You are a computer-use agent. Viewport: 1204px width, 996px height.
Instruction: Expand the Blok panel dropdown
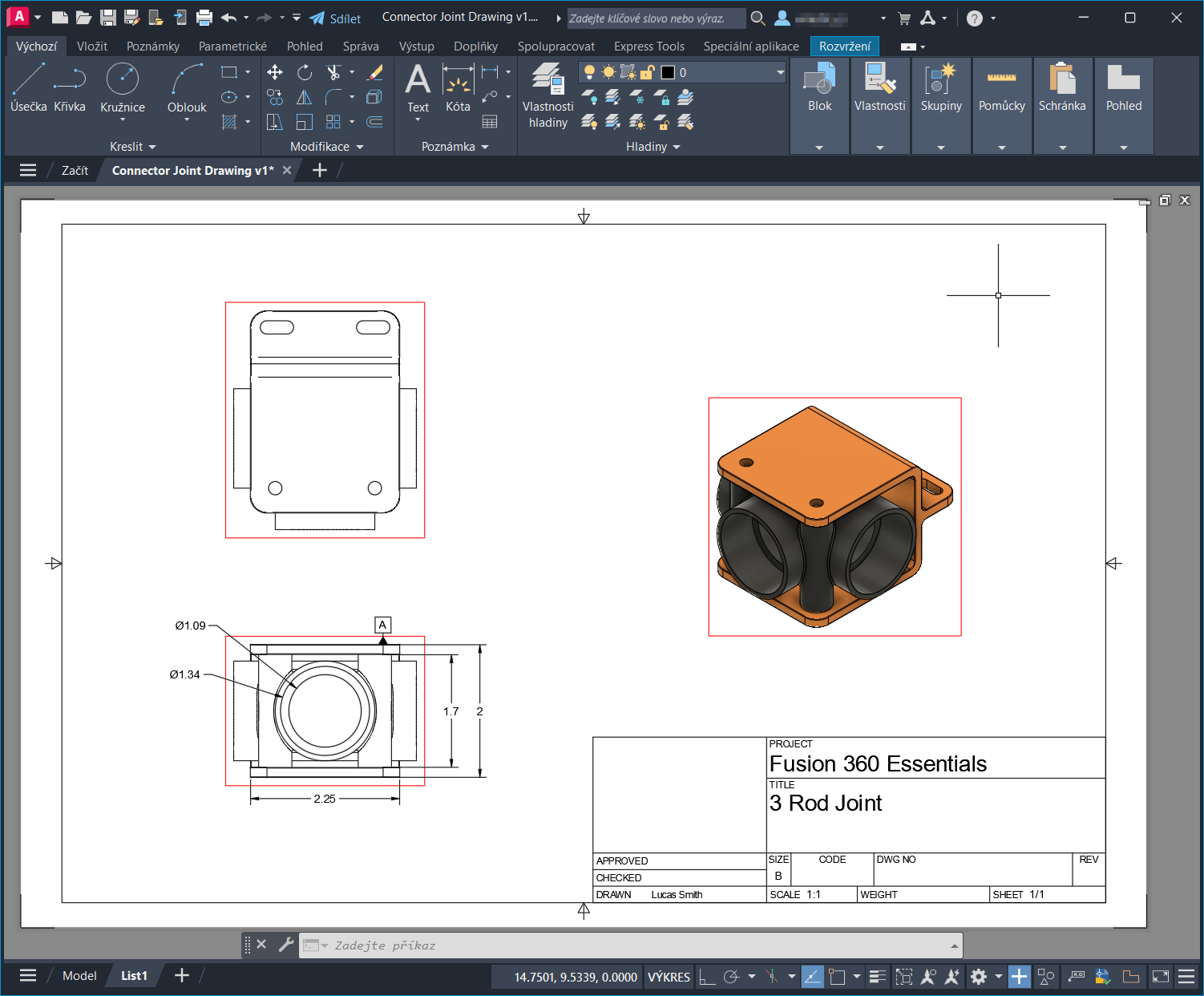819,148
